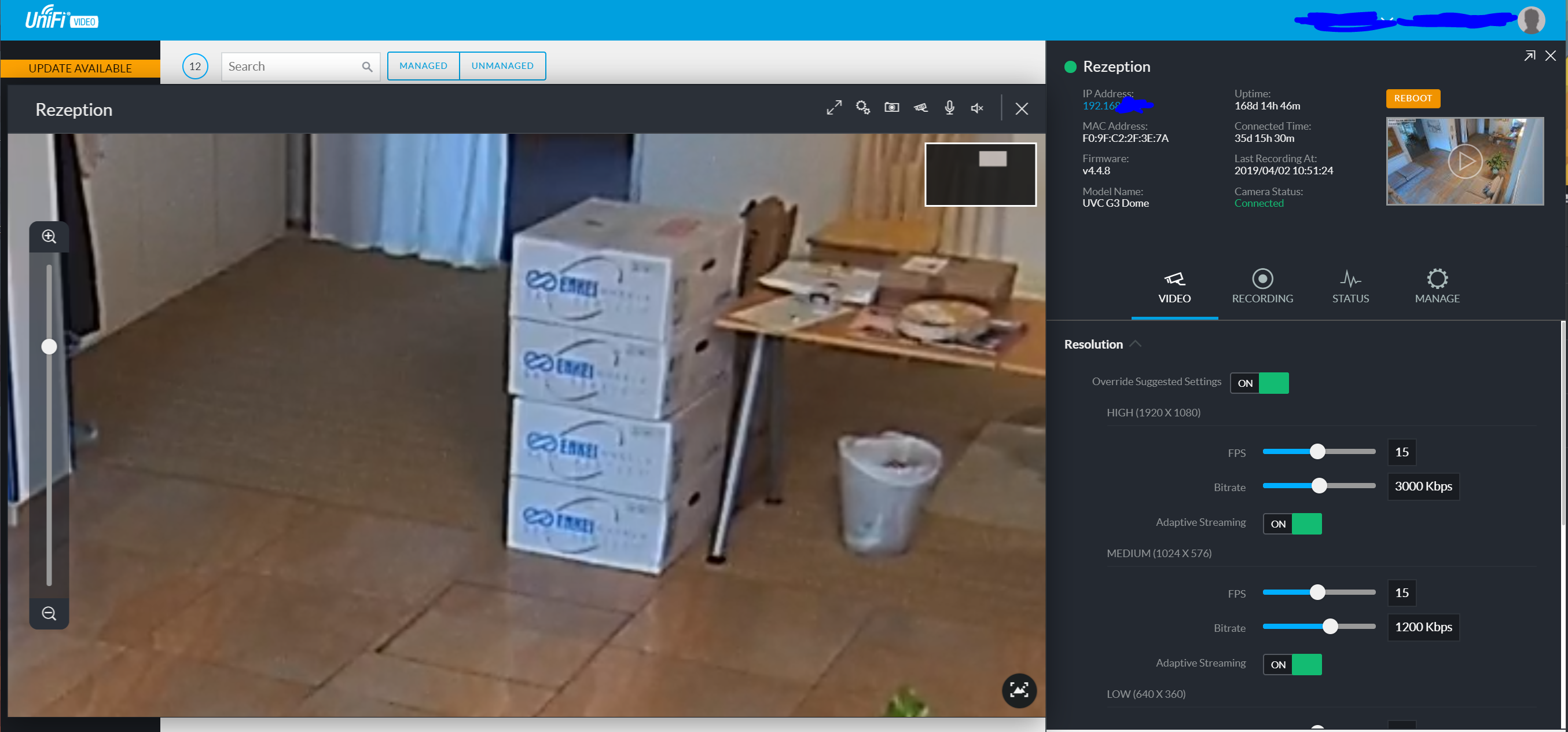The width and height of the screenshot is (1568, 732).
Task: Click the zoom in magnifier icon
Action: [x=49, y=236]
